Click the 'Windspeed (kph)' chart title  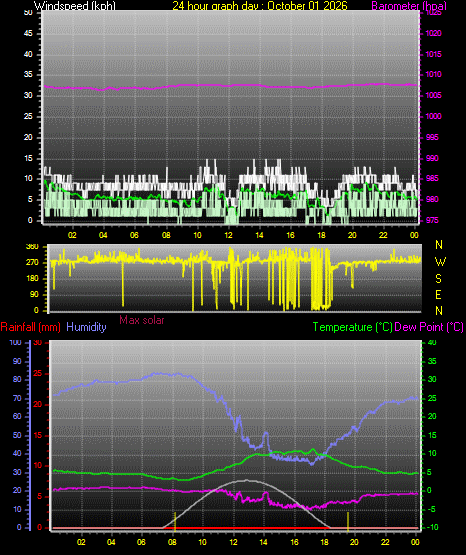point(75,6)
